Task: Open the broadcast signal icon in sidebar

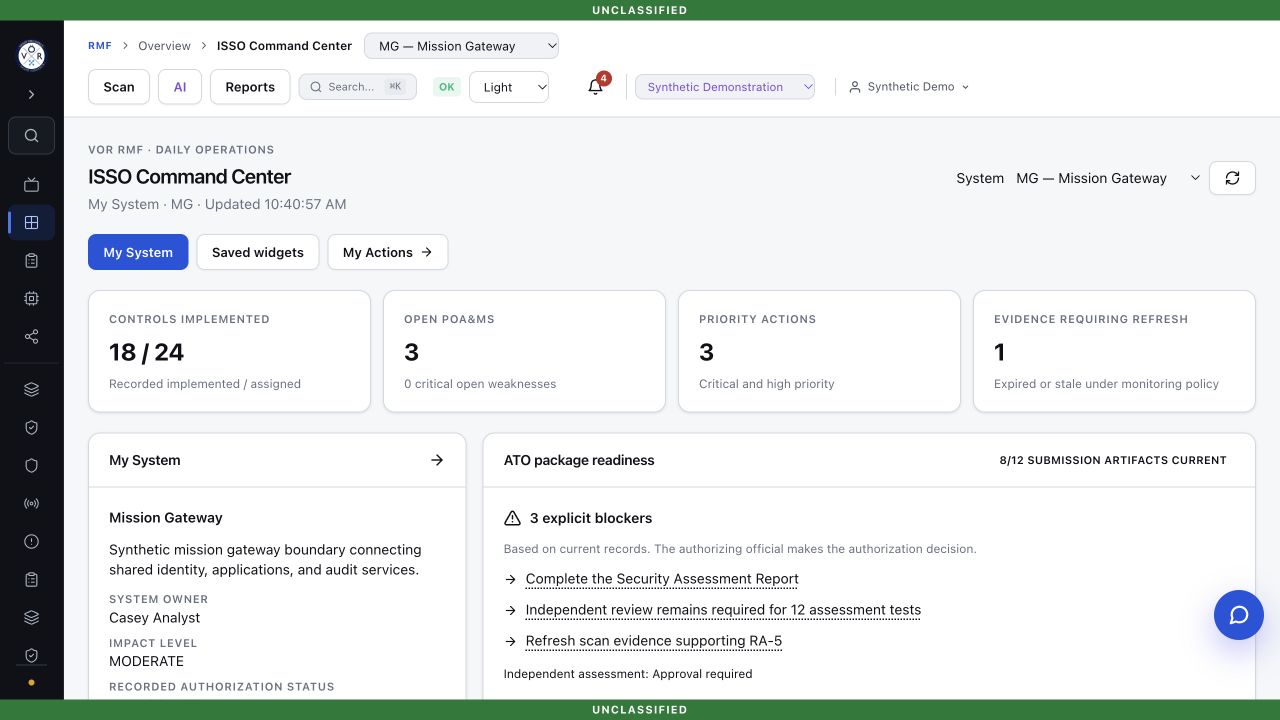Action: tap(32, 503)
